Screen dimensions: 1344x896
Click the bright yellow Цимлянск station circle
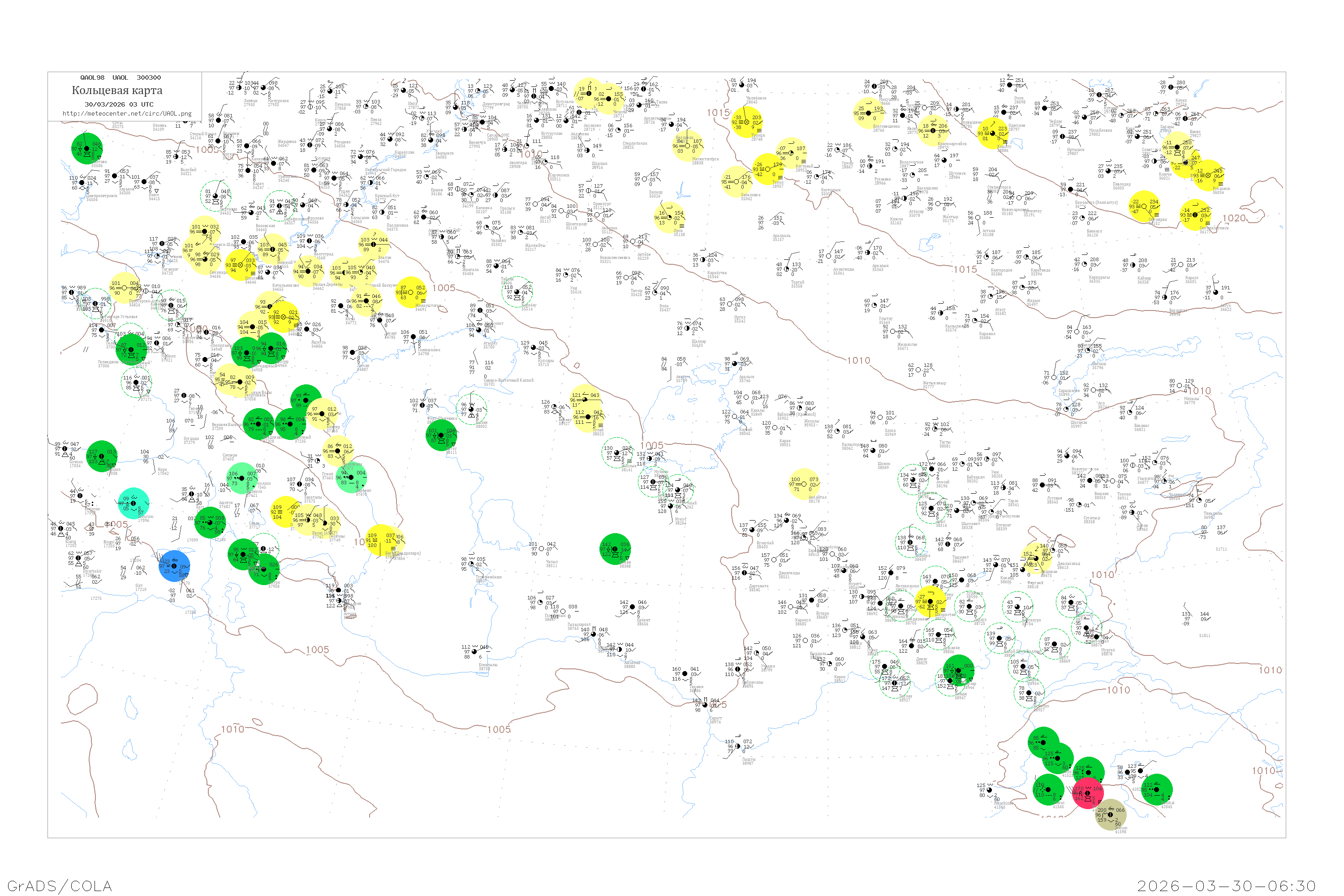(240, 265)
